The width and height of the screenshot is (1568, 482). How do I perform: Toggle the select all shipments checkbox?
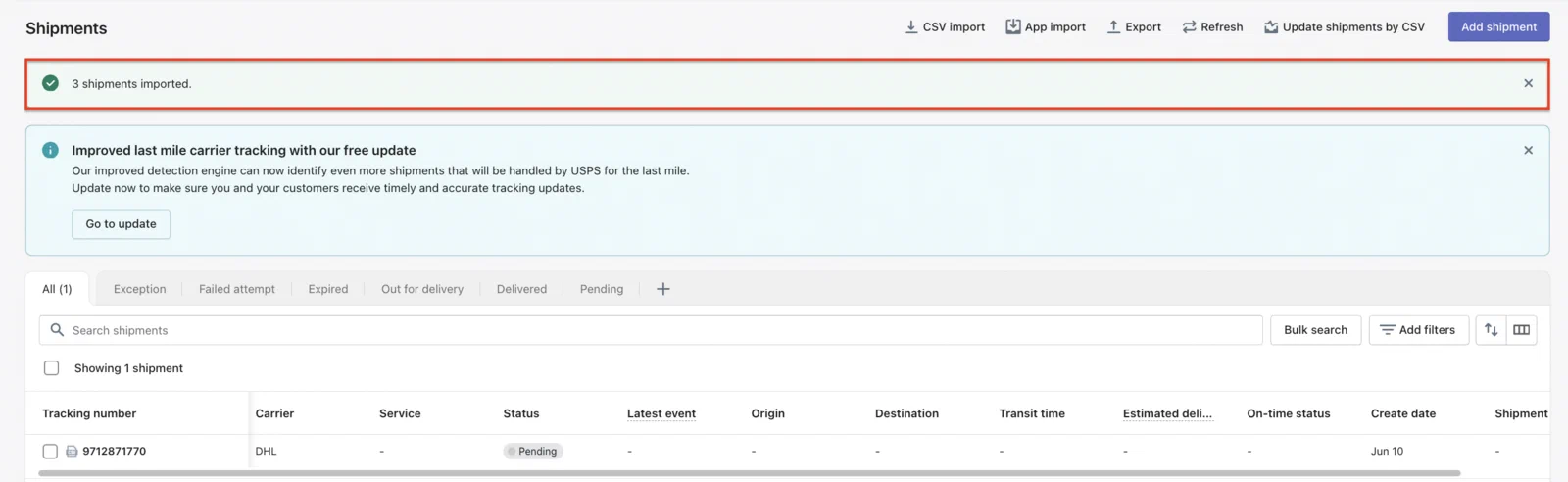click(51, 368)
